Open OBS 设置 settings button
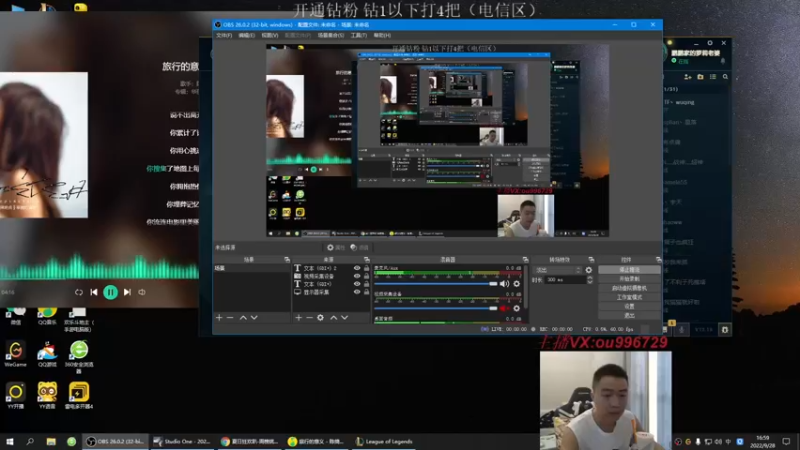Screen dimensions: 800x450 coord(629,306)
